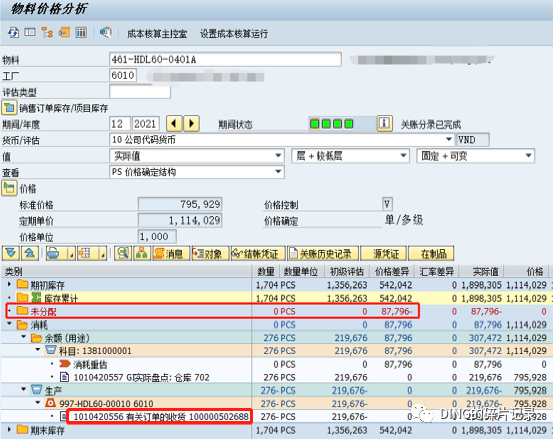553x439 pixels.
Task: Open the print options dropdown arrow
Action: (x=71, y=254)
